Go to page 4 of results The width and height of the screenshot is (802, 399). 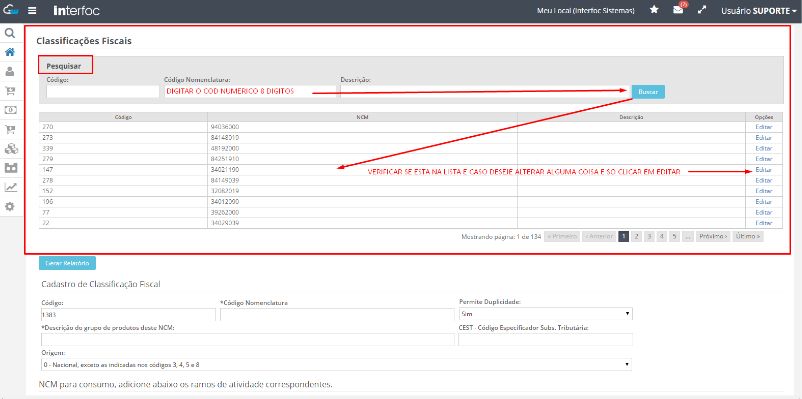[662, 236]
